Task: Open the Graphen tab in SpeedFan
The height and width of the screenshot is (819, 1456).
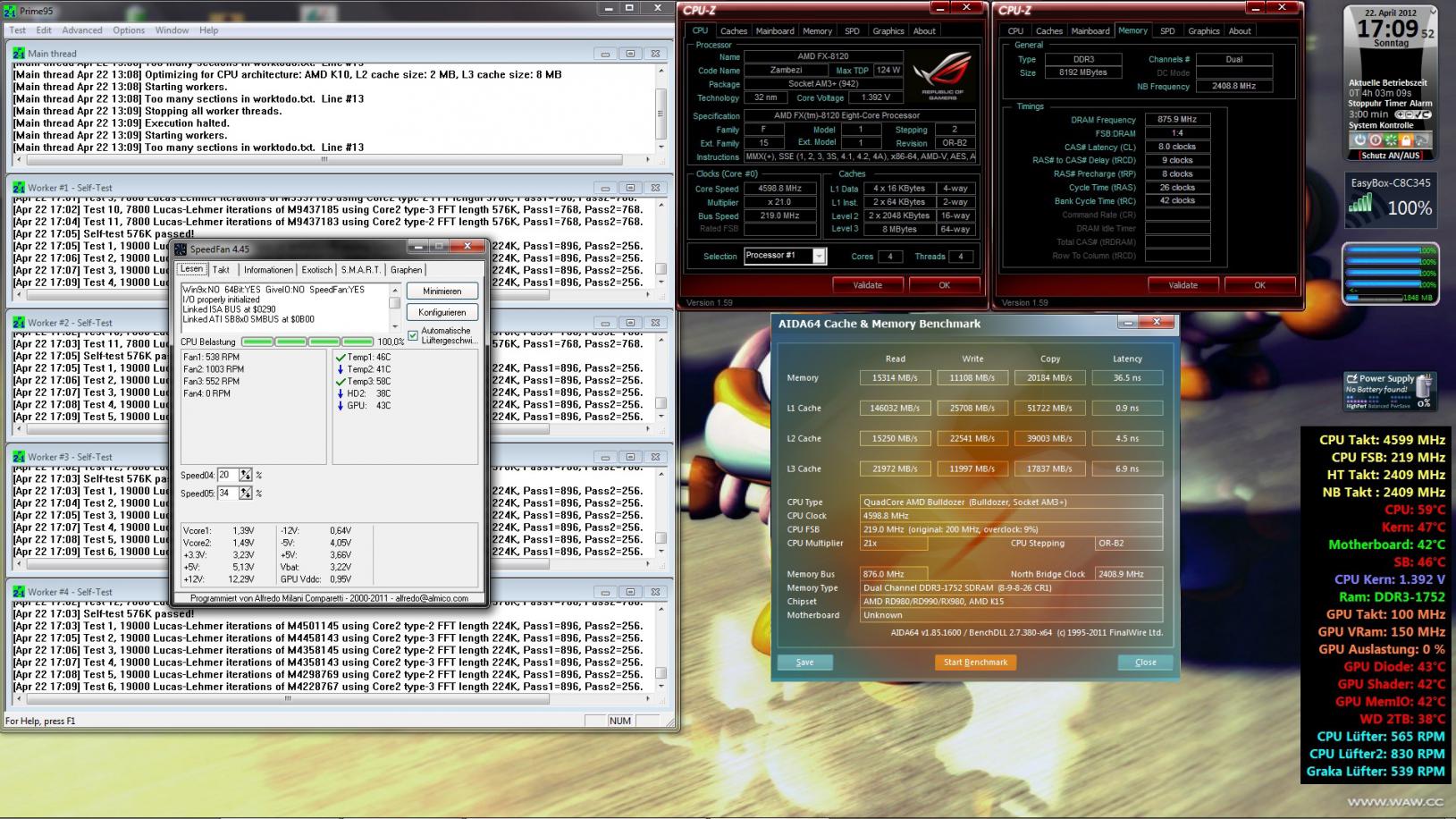Action: coord(406,270)
